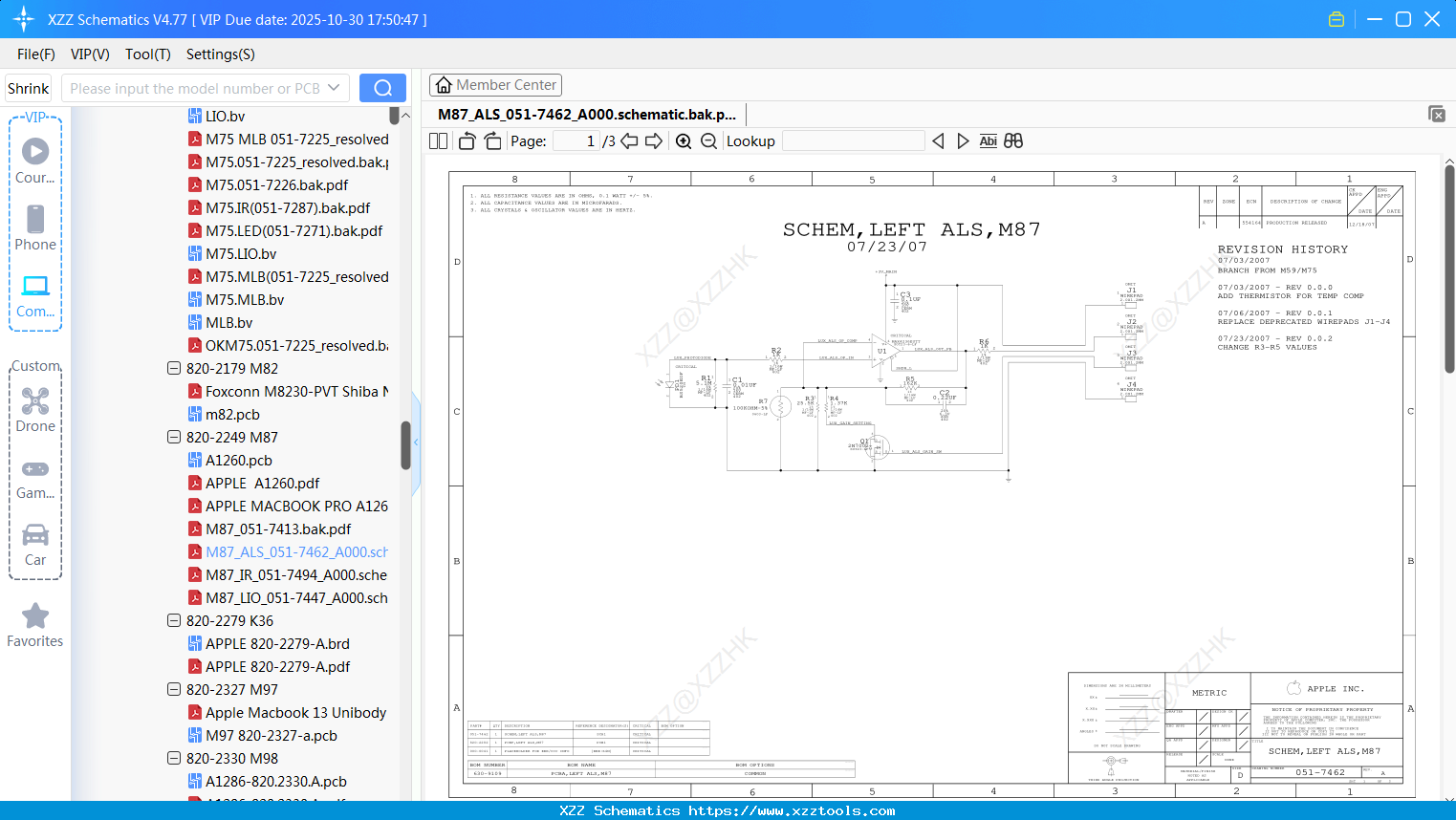Open APPLE 820-2279-A.pdf file

tap(277, 666)
